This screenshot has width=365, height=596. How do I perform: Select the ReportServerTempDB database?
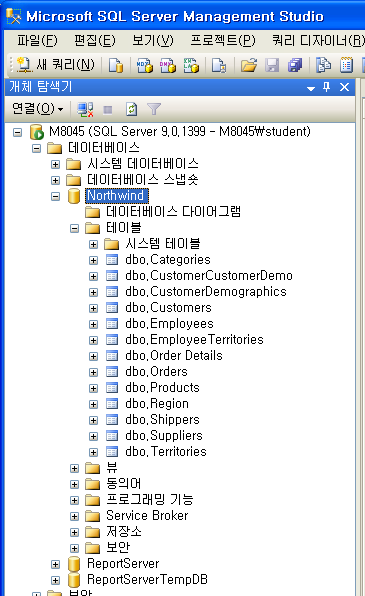(147, 579)
